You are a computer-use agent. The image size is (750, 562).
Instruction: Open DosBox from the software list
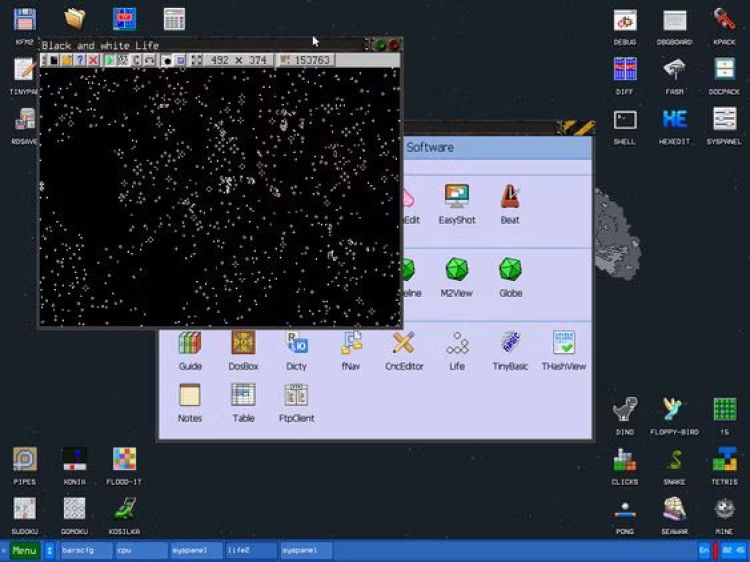point(243,350)
